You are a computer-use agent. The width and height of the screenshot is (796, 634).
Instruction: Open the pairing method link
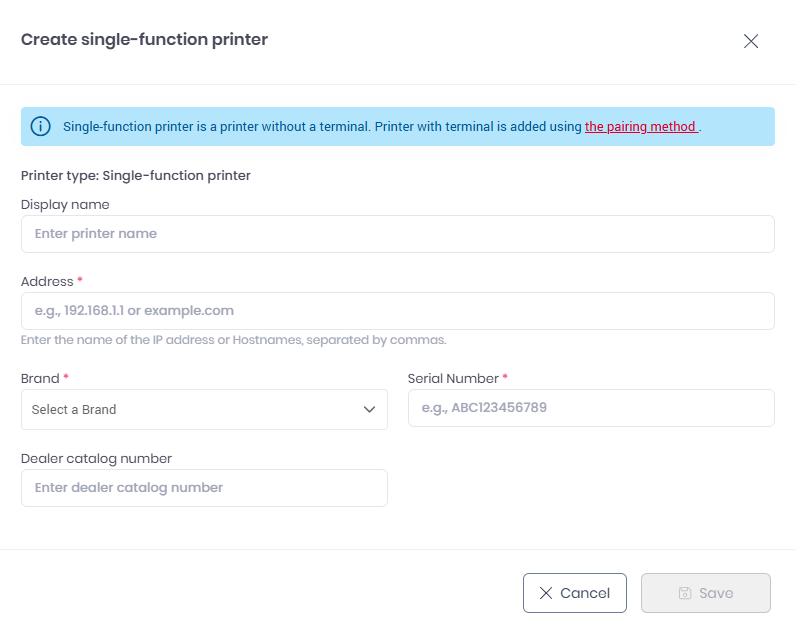[x=641, y=127]
